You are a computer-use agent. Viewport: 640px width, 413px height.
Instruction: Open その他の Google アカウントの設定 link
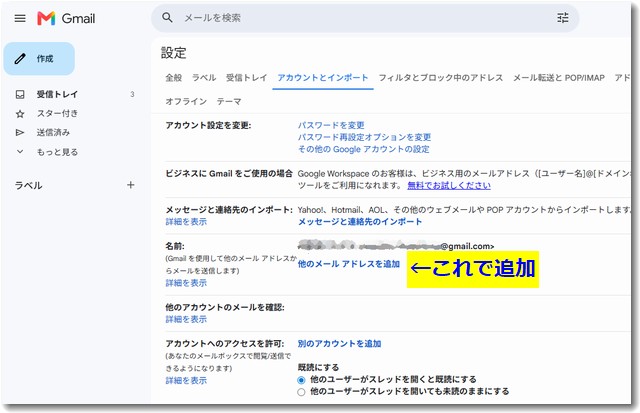[363, 149]
